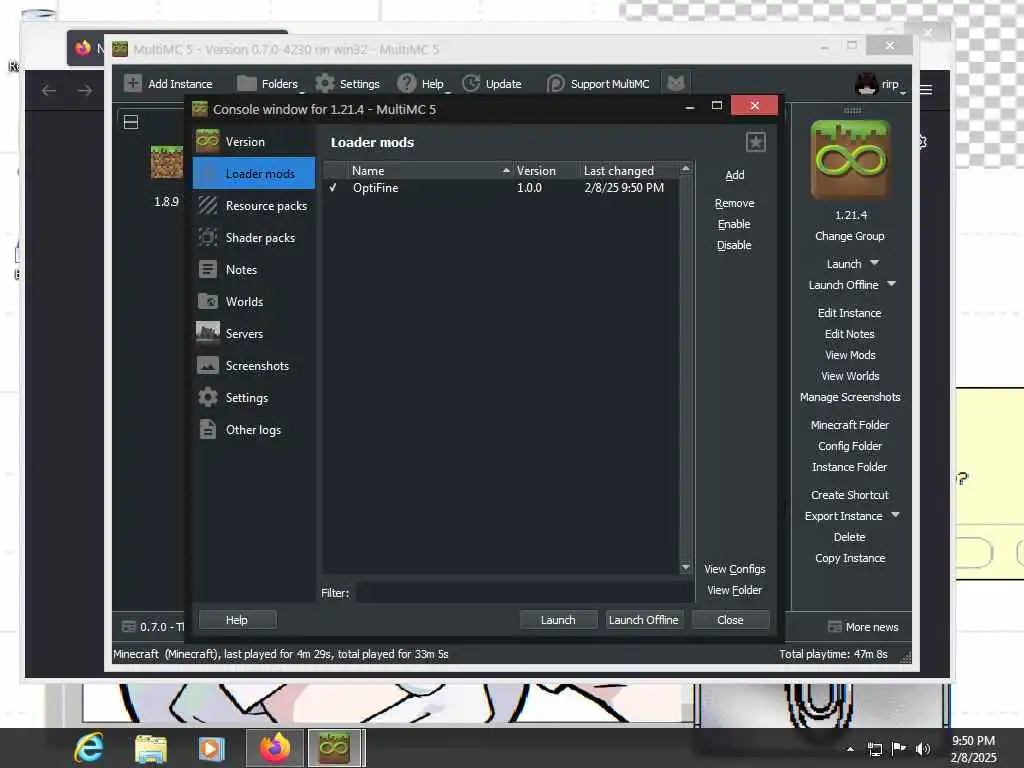Open the Folders dropdown in MultiMC toolbar
This screenshot has height=768, width=1024.
coord(268,84)
